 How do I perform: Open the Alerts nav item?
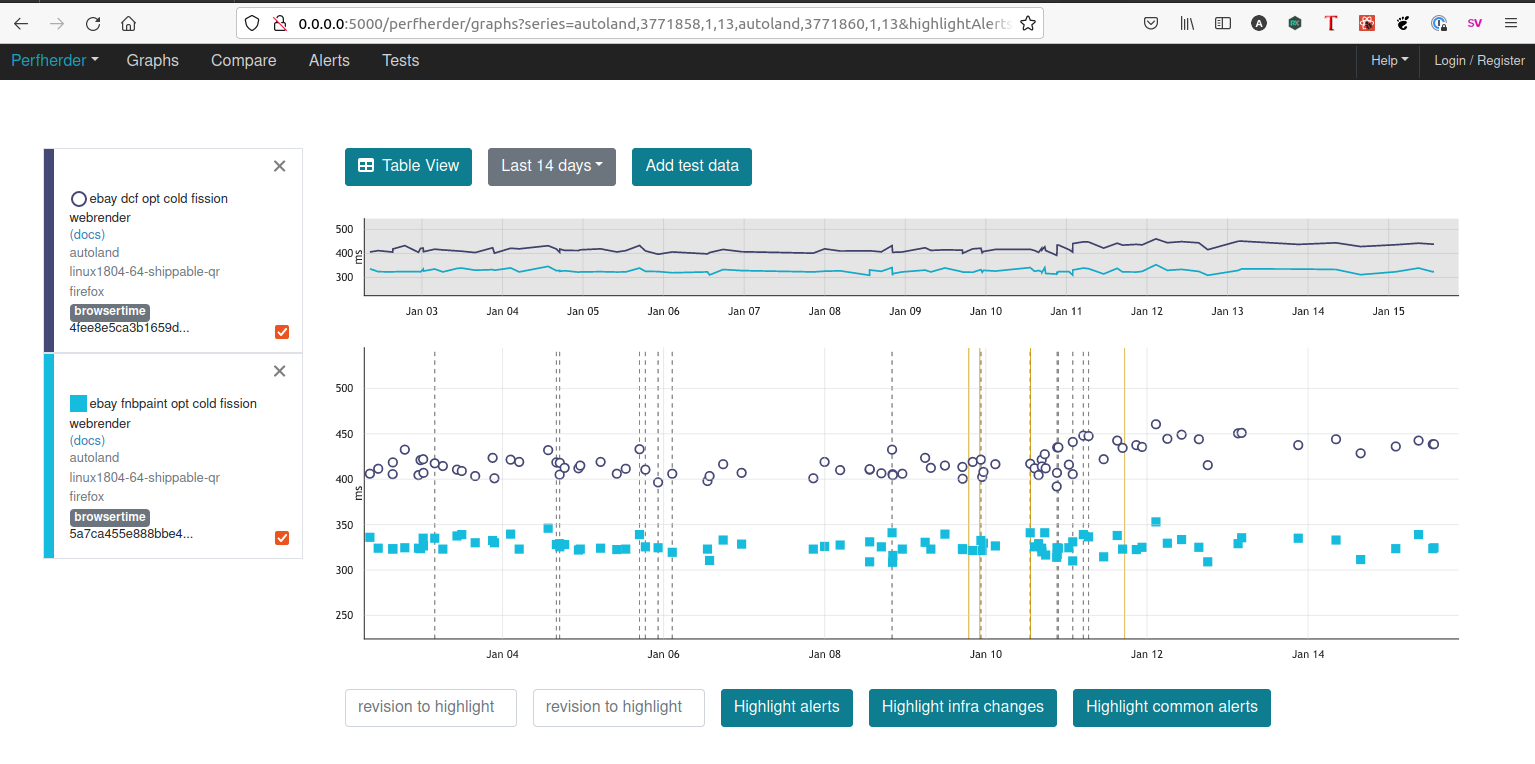pyautogui.click(x=329, y=60)
